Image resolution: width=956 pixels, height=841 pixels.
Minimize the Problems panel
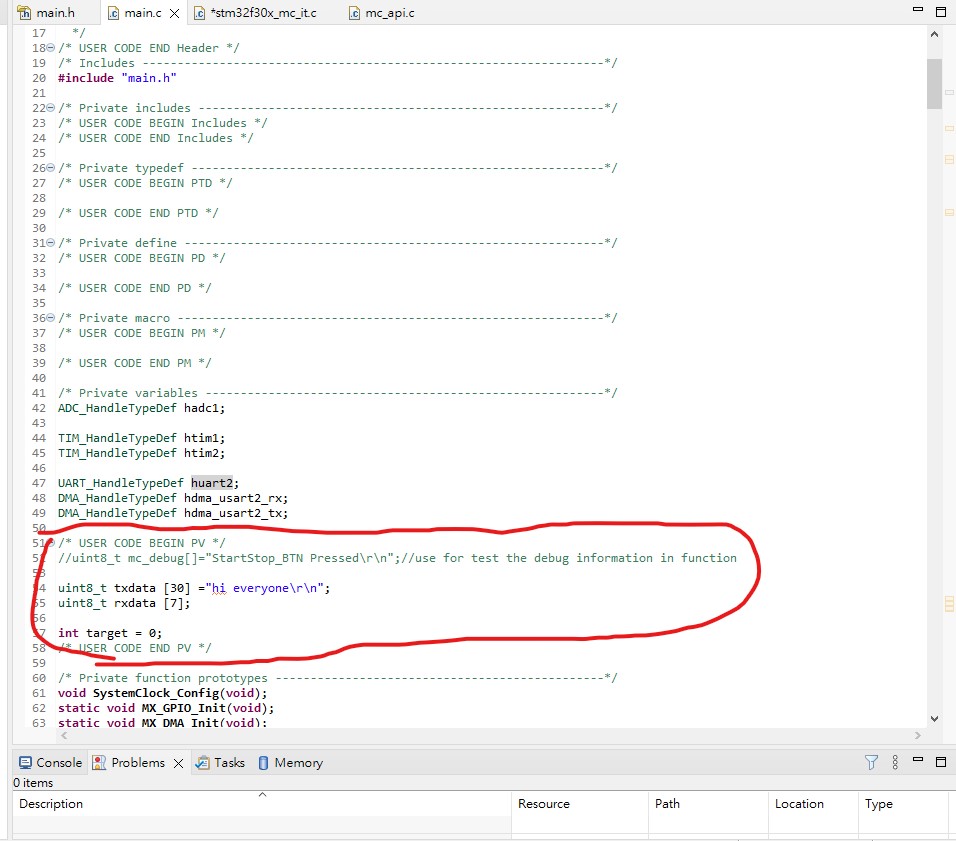pyautogui.click(x=916, y=762)
